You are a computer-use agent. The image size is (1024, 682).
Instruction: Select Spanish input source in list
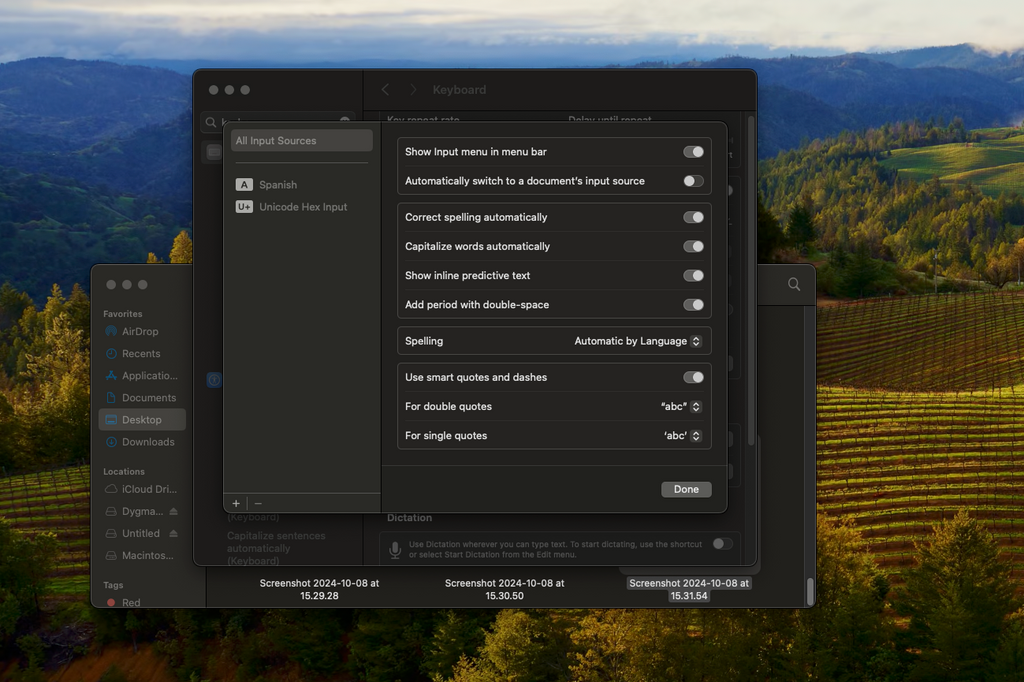tap(277, 185)
